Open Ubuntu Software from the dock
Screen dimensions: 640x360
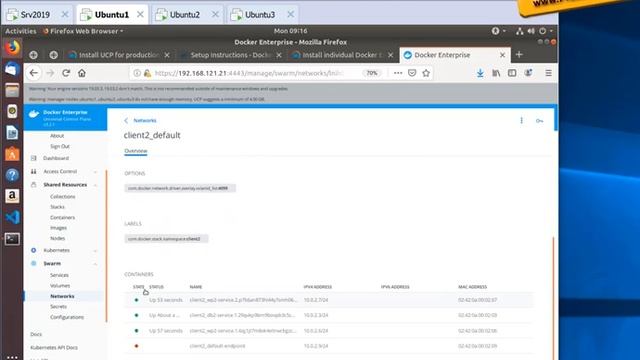(12, 154)
